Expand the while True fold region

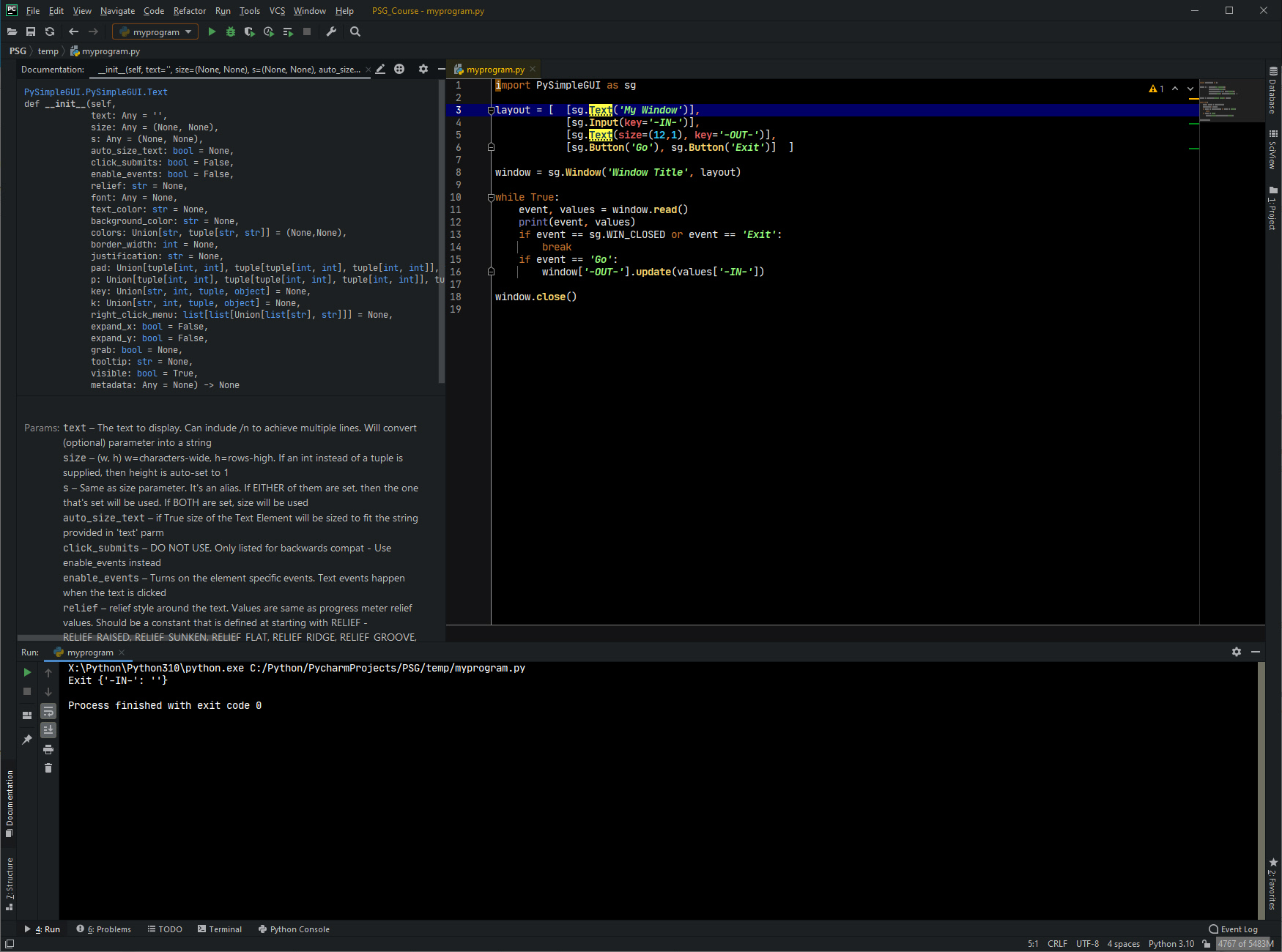pos(491,197)
